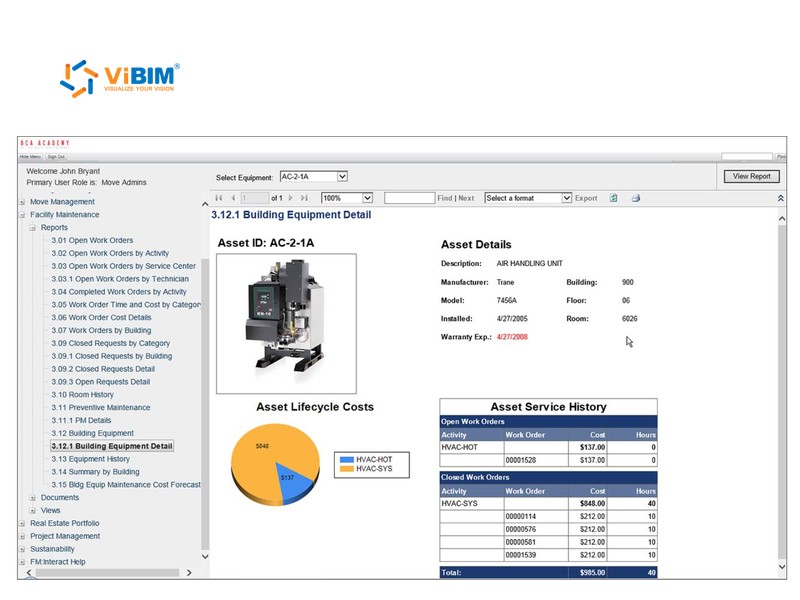
Task: Collapse the Reports tree node
Action: point(32,228)
